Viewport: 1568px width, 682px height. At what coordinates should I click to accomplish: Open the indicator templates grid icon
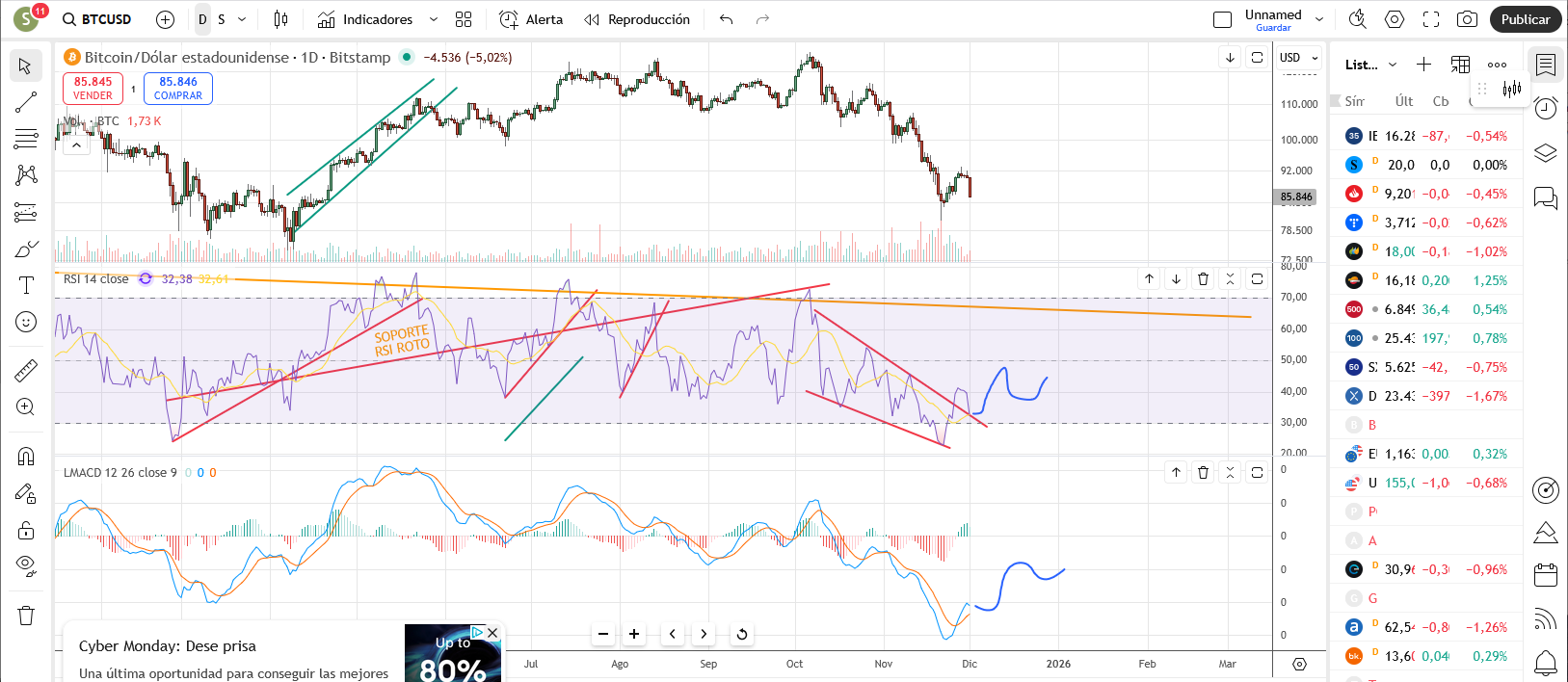pos(464,19)
